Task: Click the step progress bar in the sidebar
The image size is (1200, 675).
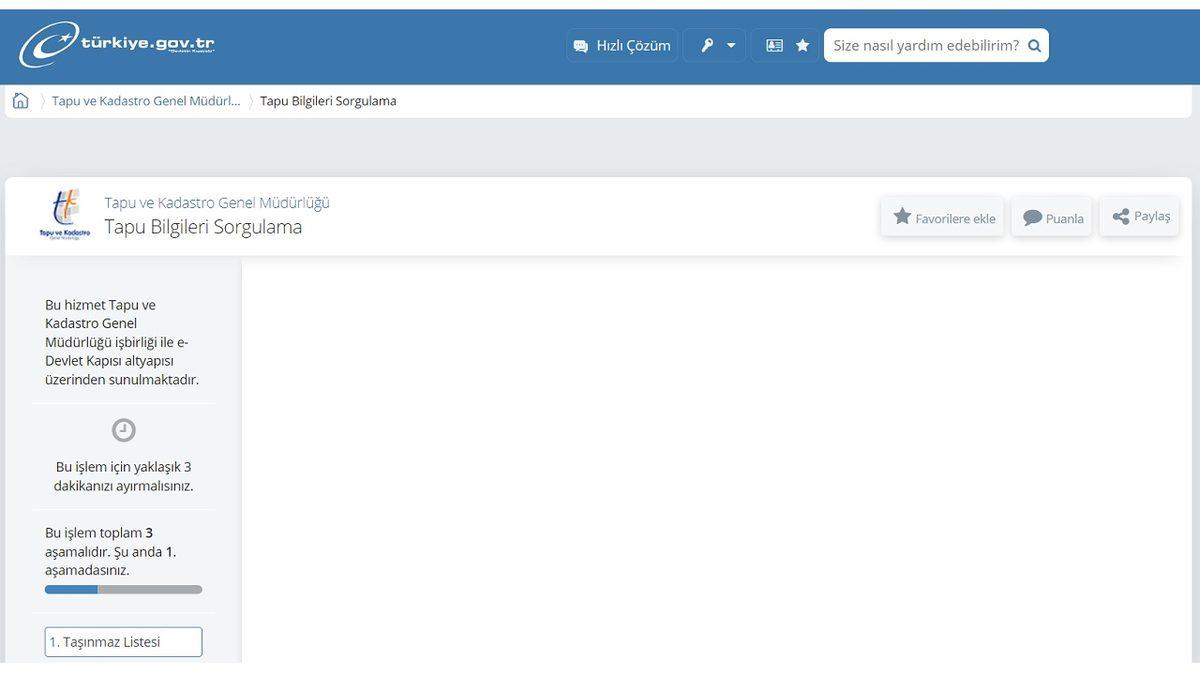Action: tap(123, 589)
